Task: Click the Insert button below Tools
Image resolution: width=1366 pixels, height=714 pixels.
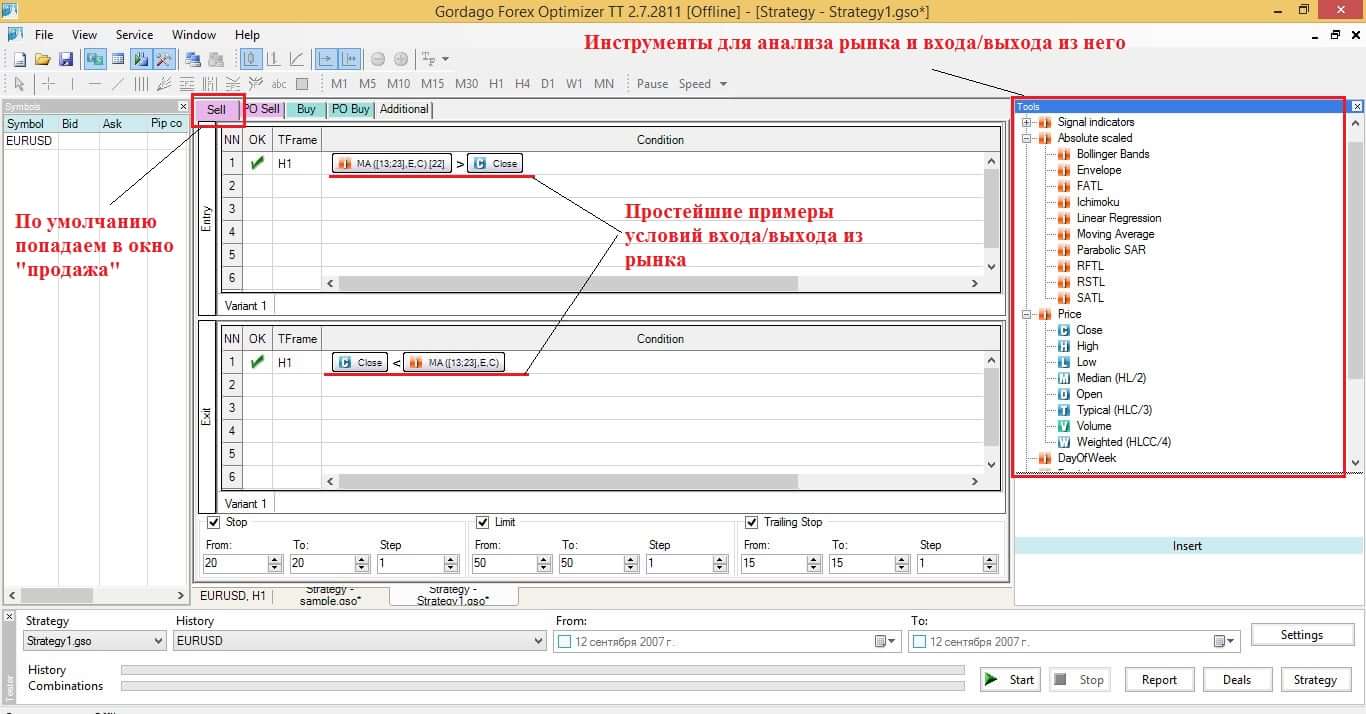Action: pos(1187,546)
